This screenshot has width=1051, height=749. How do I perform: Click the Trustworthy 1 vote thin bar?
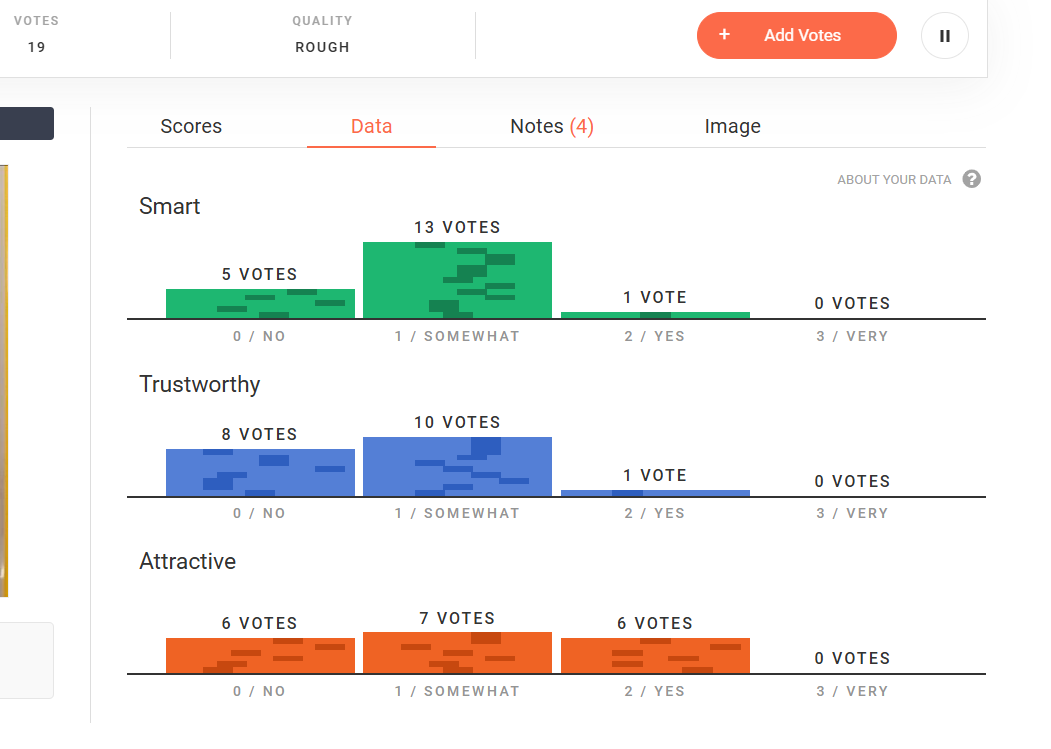pos(655,494)
